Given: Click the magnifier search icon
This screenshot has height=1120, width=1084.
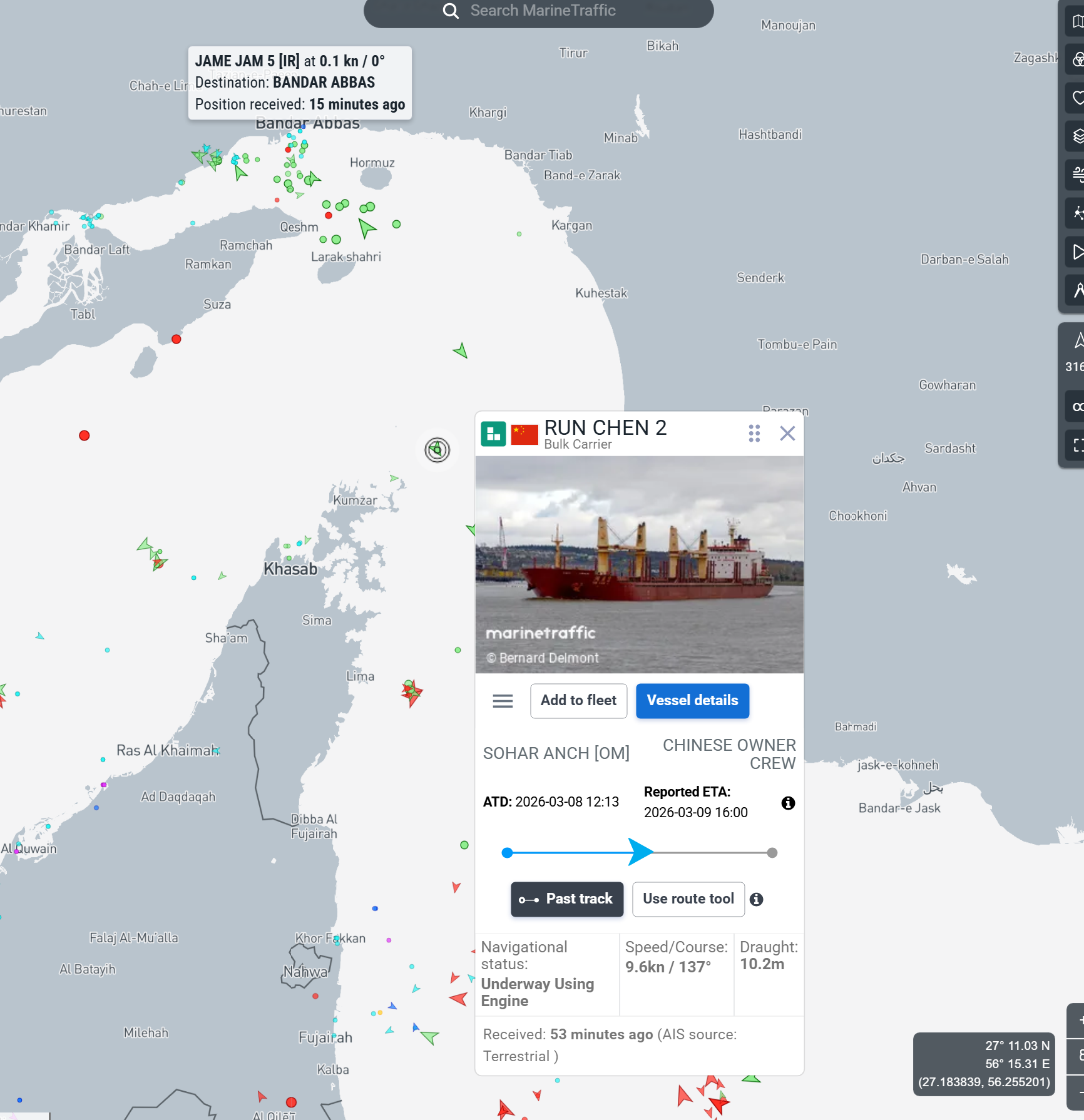Looking at the screenshot, I should 451,11.
